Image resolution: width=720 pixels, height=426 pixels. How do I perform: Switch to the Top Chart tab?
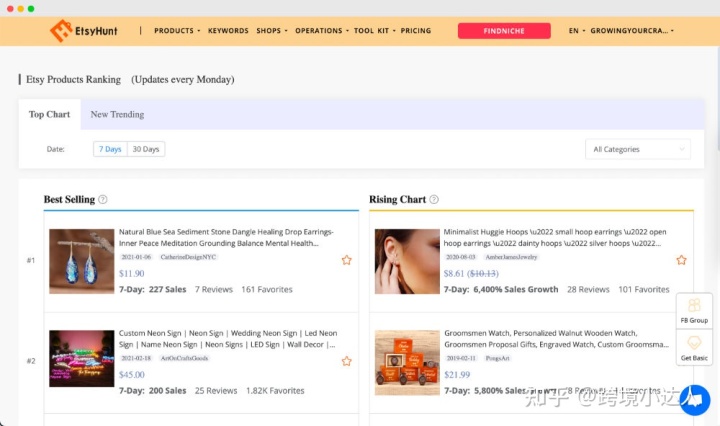pos(50,114)
